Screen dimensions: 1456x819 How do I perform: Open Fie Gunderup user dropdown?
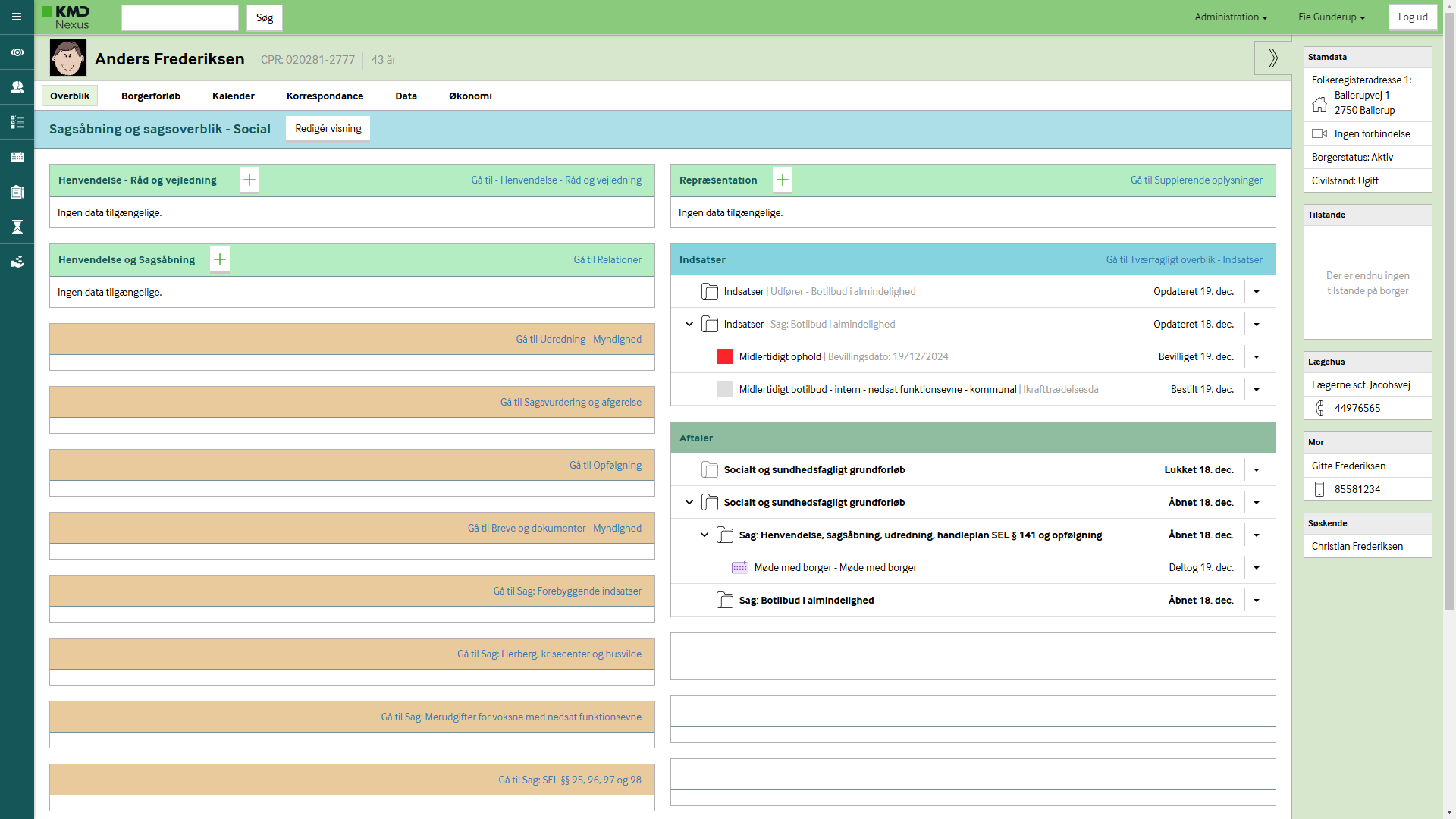tap(1332, 17)
